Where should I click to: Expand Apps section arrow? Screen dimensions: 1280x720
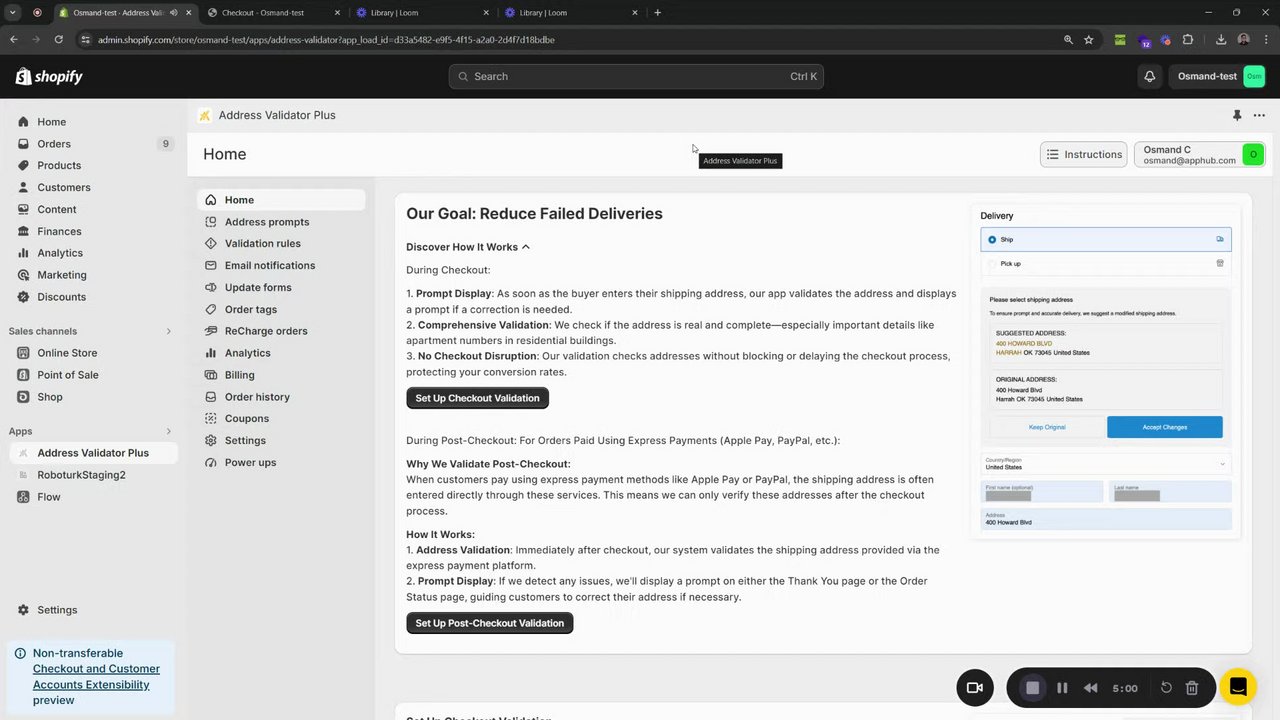coord(168,431)
